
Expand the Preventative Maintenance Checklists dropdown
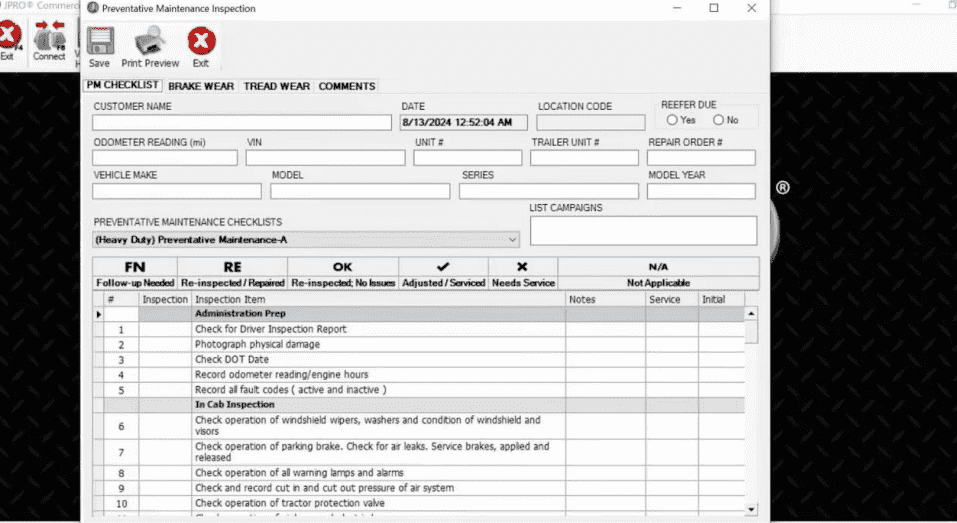513,240
